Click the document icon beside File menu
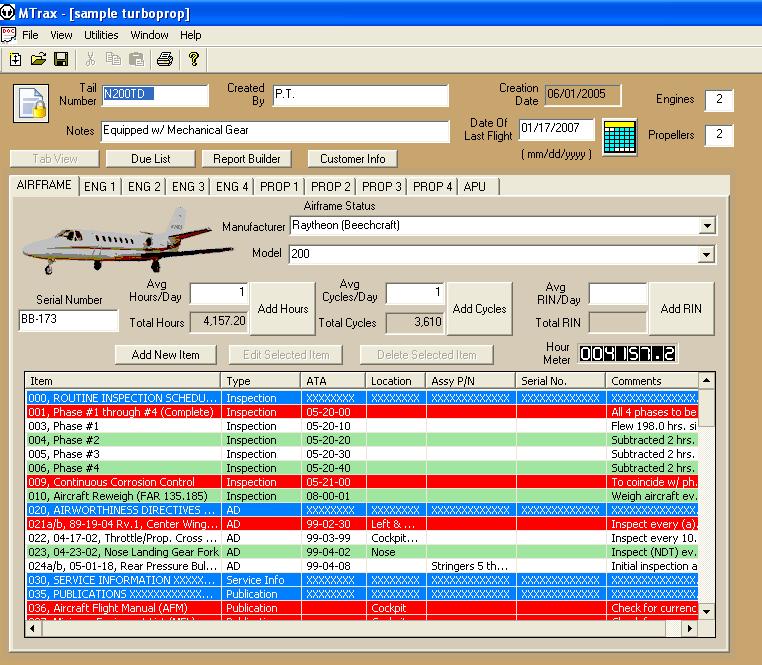Viewport: 762px width, 665px height. tap(8, 35)
